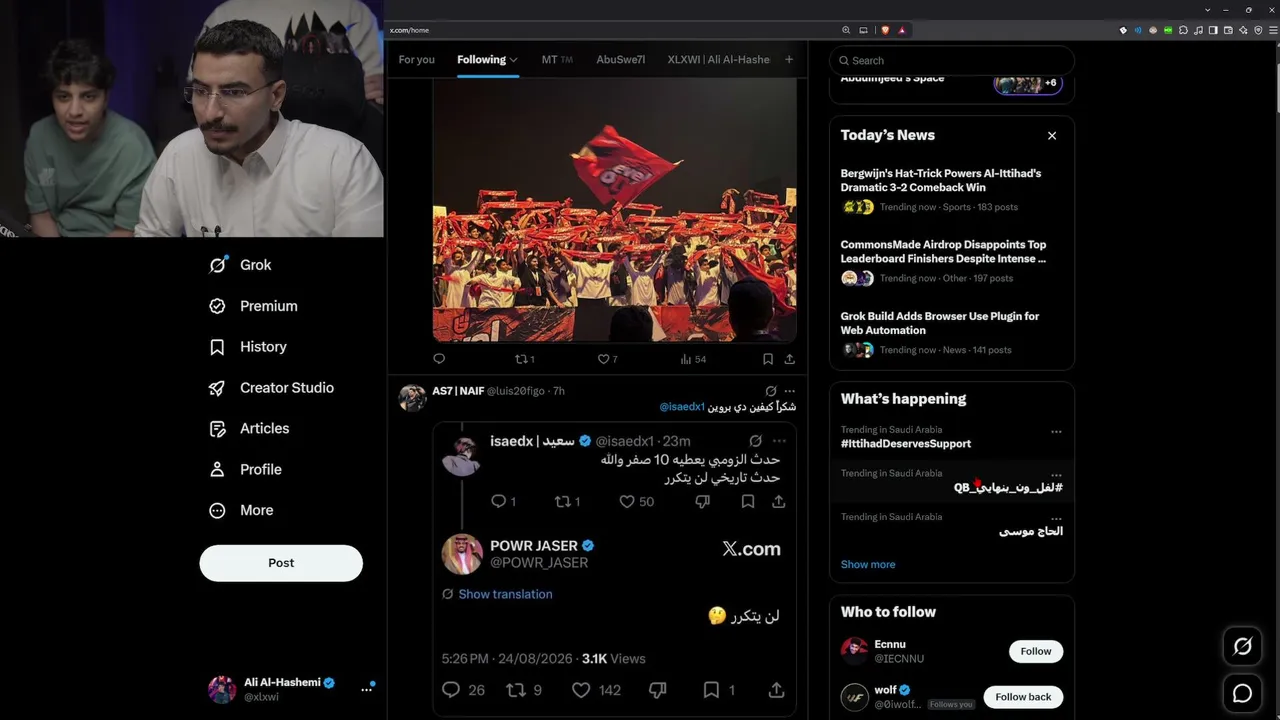
Task: Like POWR JASER post with 142 likes
Action: pos(596,690)
